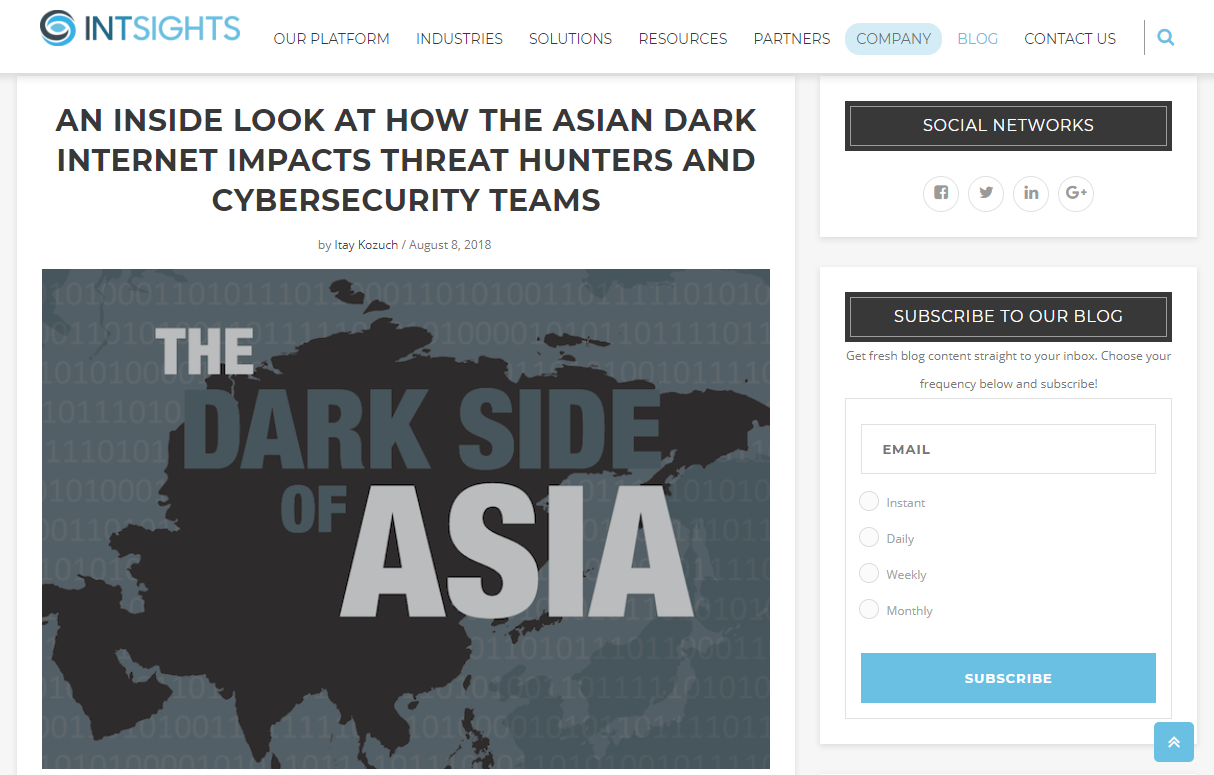
Task: Open the search magnifier icon
Action: [1165, 38]
